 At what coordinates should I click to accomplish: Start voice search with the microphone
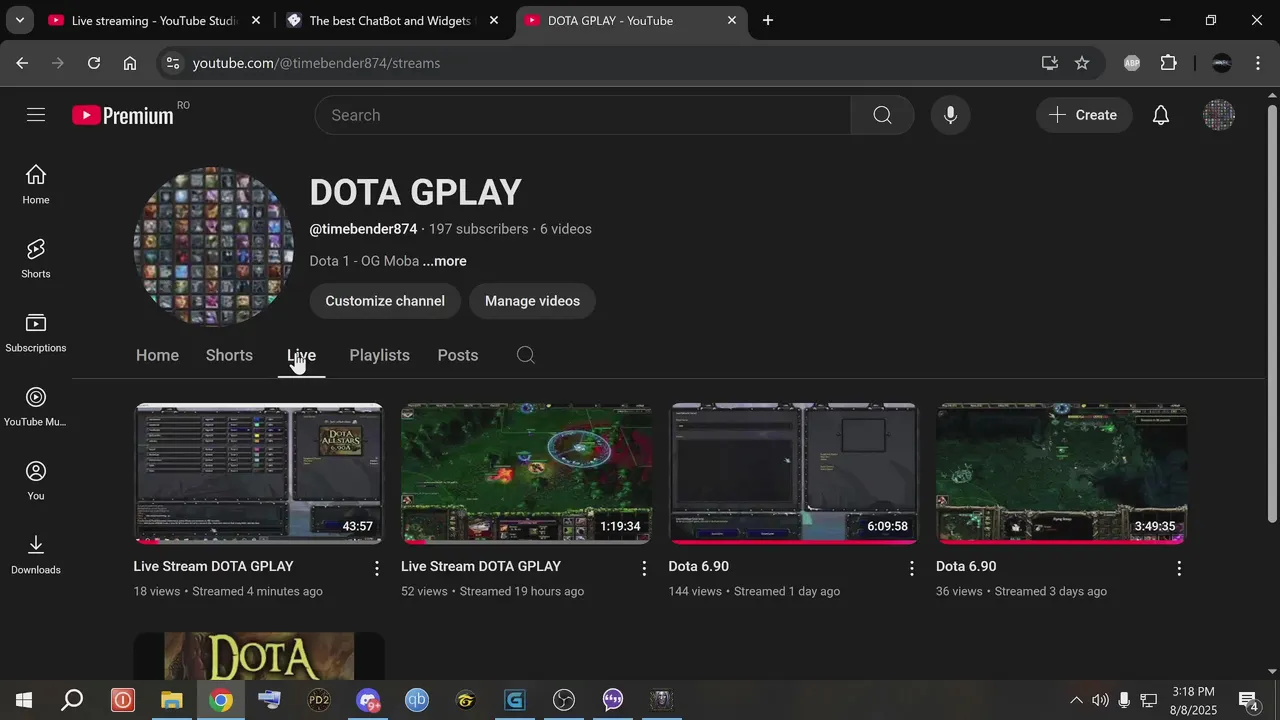[950, 115]
